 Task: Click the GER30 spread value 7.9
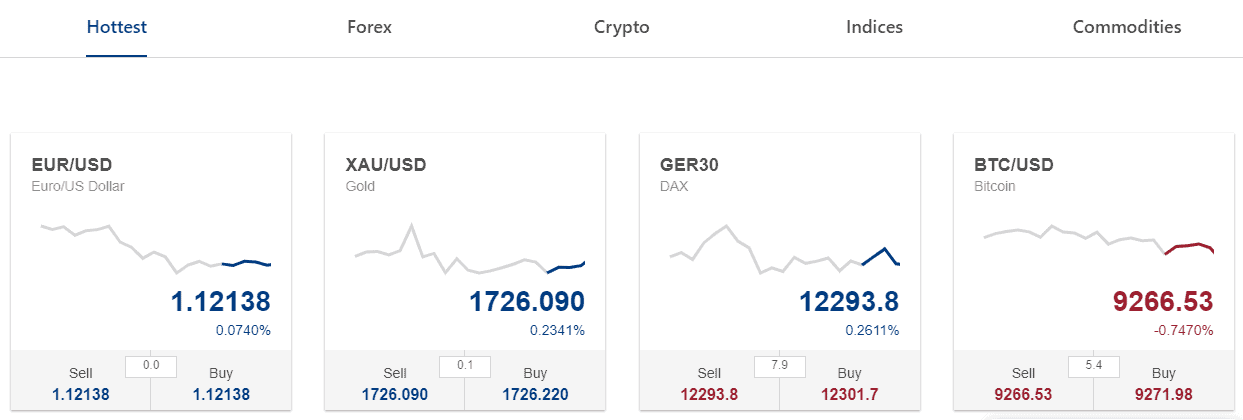coord(779,366)
